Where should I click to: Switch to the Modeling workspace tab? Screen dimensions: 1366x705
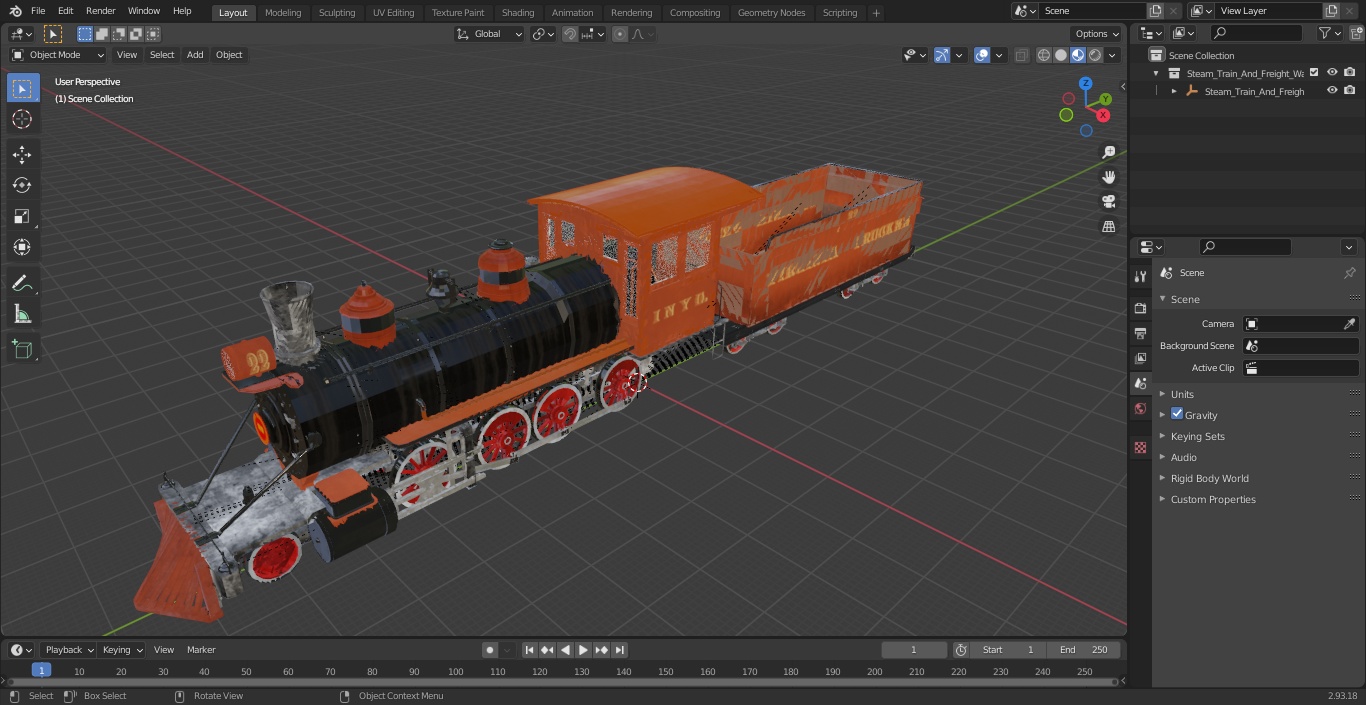283,12
